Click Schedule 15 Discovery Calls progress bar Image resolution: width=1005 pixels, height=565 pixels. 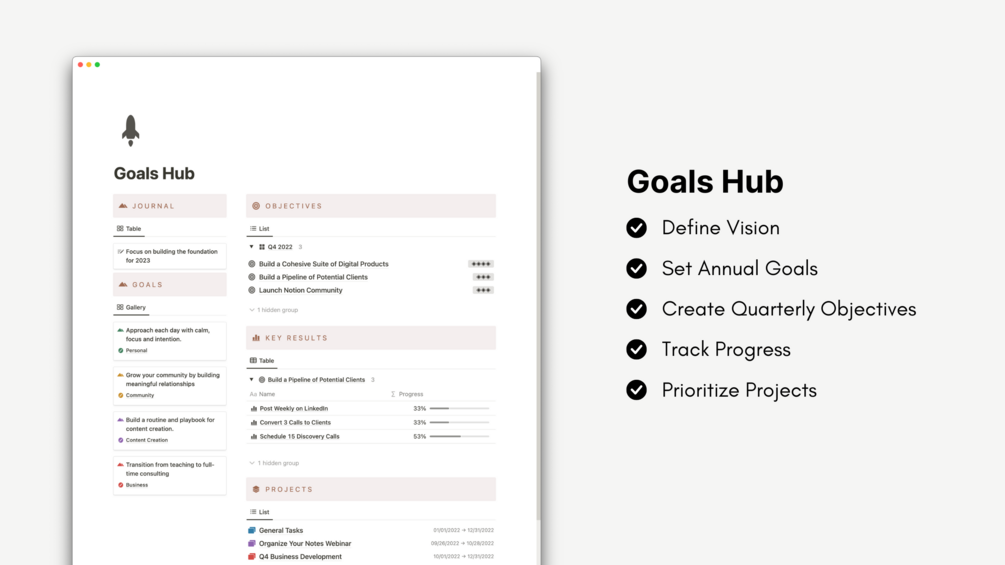click(x=459, y=437)
